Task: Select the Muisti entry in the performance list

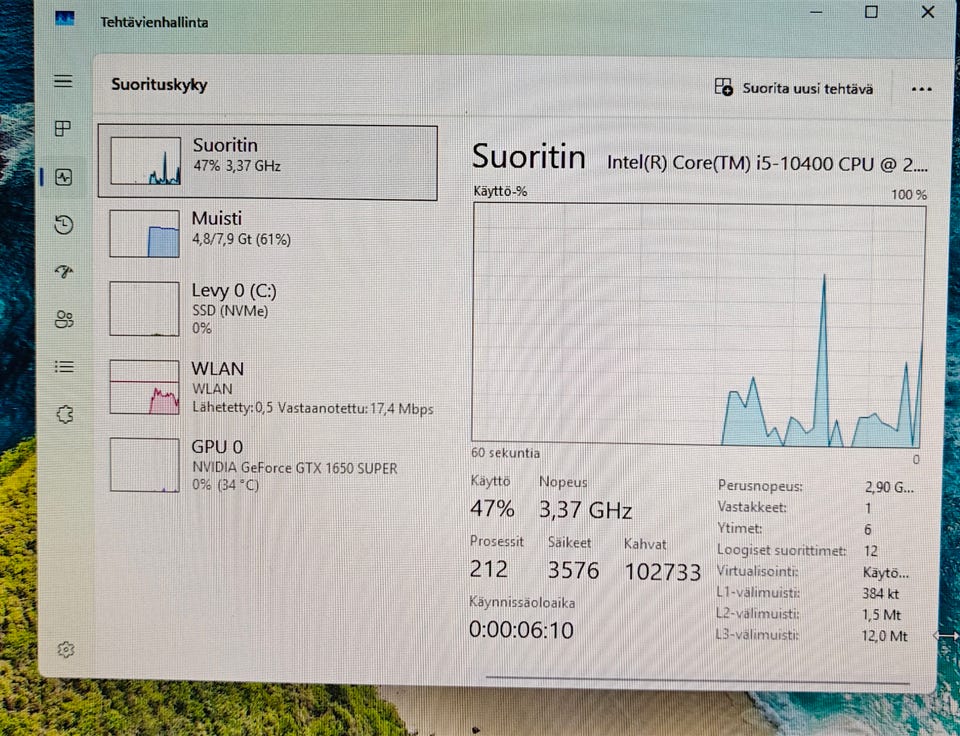Action: pyautogui.click(x=268, y=233)
